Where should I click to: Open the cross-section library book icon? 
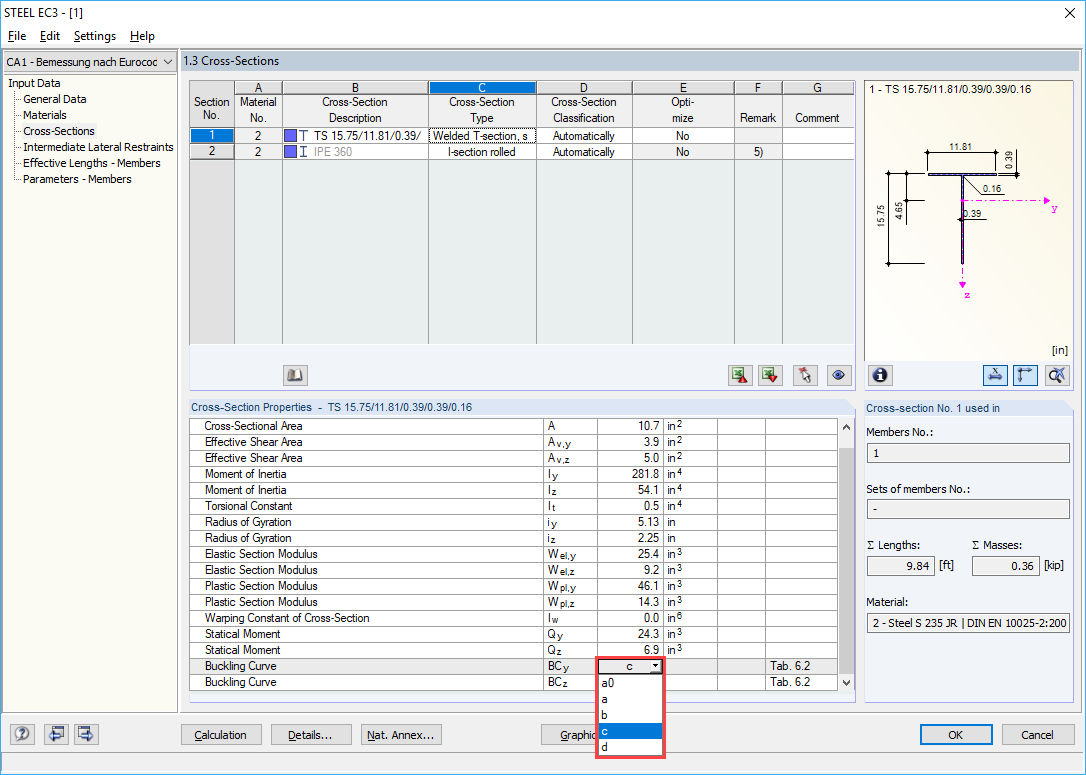click(295, 375)
